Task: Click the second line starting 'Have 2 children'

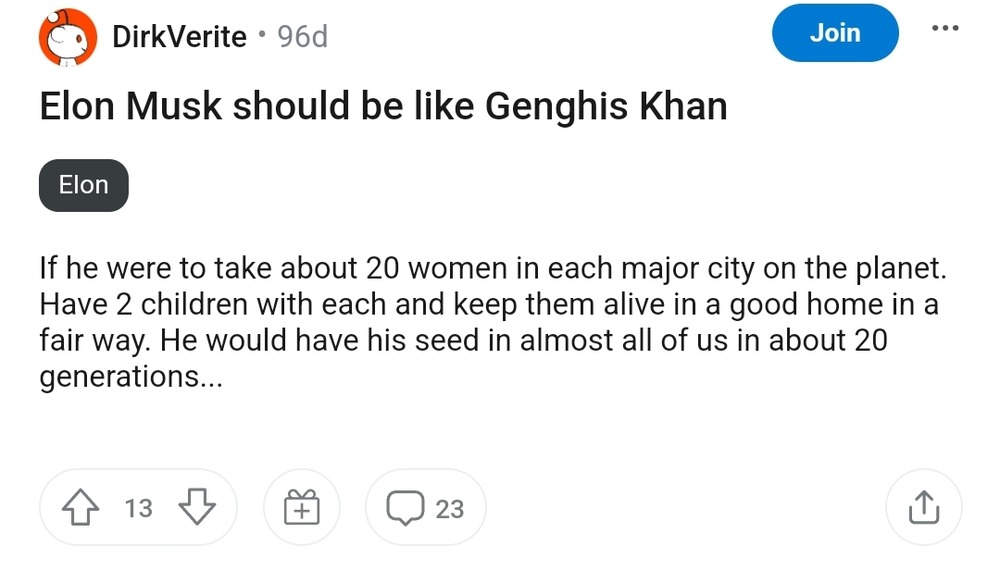Action: (489, 305)
